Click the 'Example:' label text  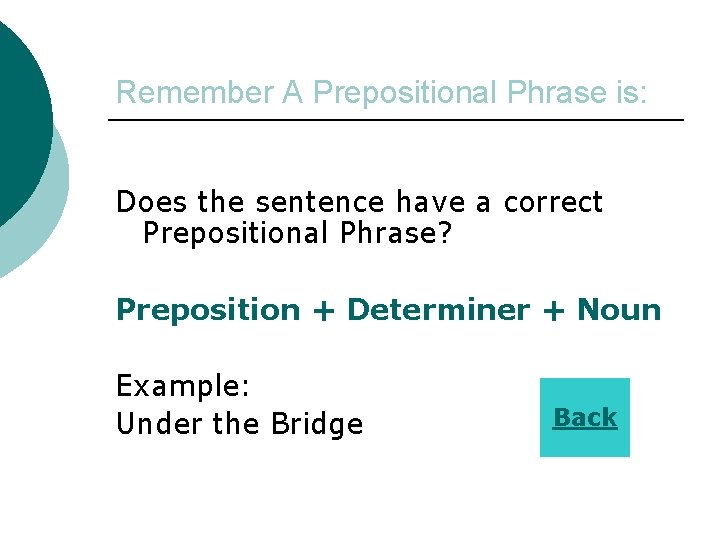click(x=182, y=385)
